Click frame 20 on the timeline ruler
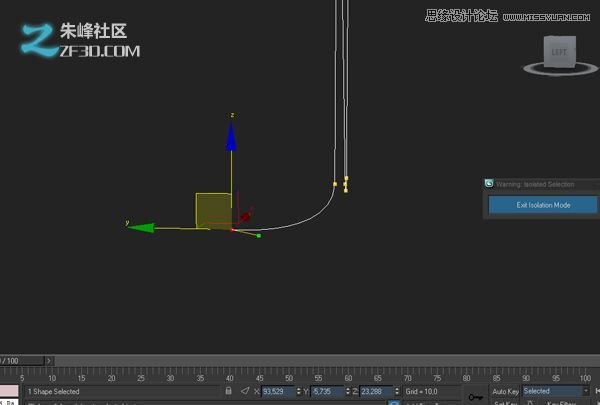The width and height of the screenshot is (600, 405). [x=111, y=378]
